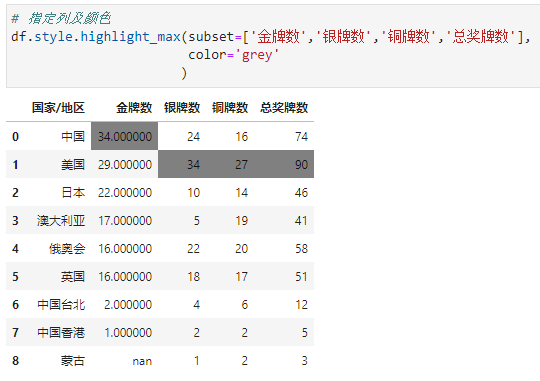Click bronze cell 19 for 澳大利亚
This screenshot has height=381, width=540.
tap(241, 220)
